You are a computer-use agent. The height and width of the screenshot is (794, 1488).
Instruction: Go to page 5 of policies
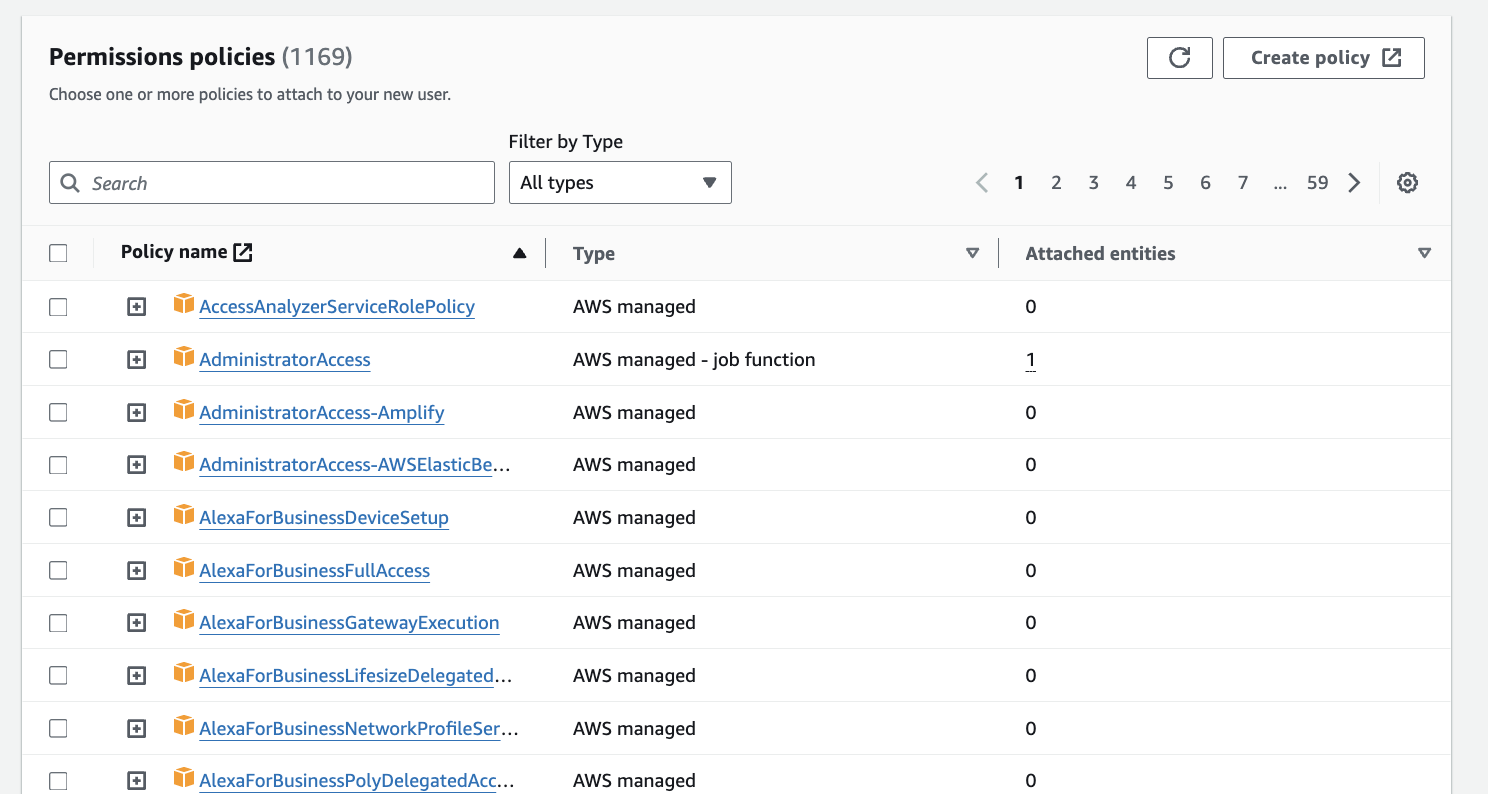pos(1168,183)
